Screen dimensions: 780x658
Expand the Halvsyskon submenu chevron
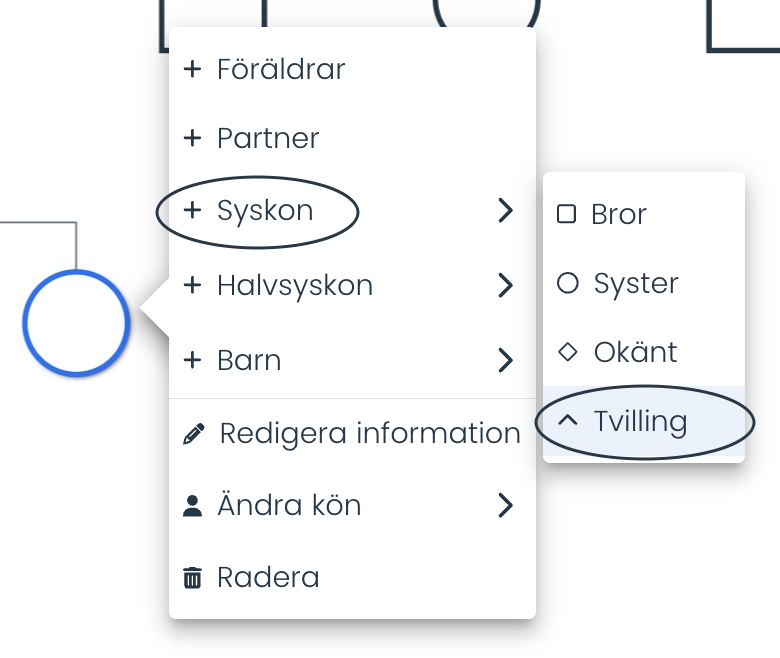pos(505,285)
